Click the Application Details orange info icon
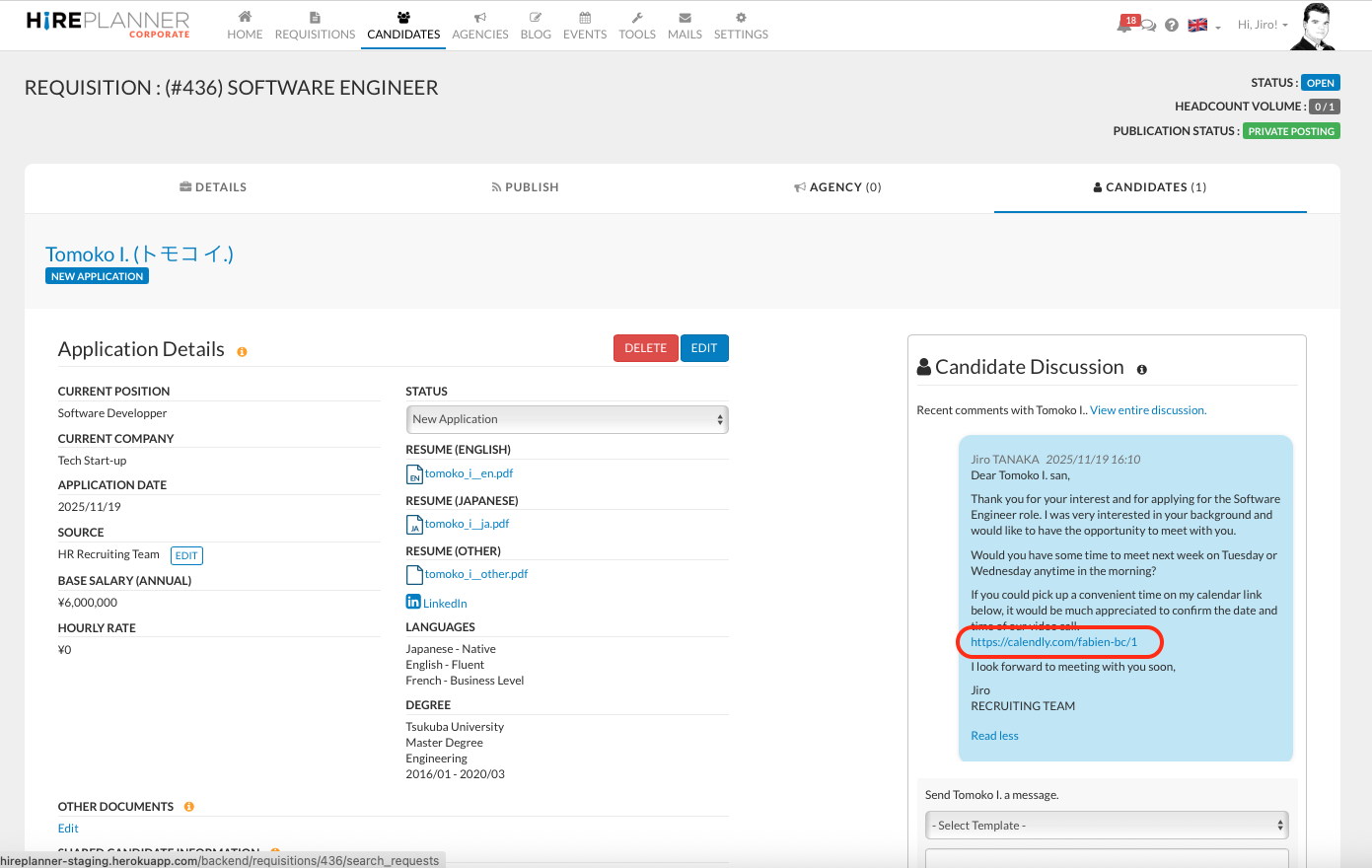Image resolution: width=1372 pixels, height=868 pixels. point(242,351)
